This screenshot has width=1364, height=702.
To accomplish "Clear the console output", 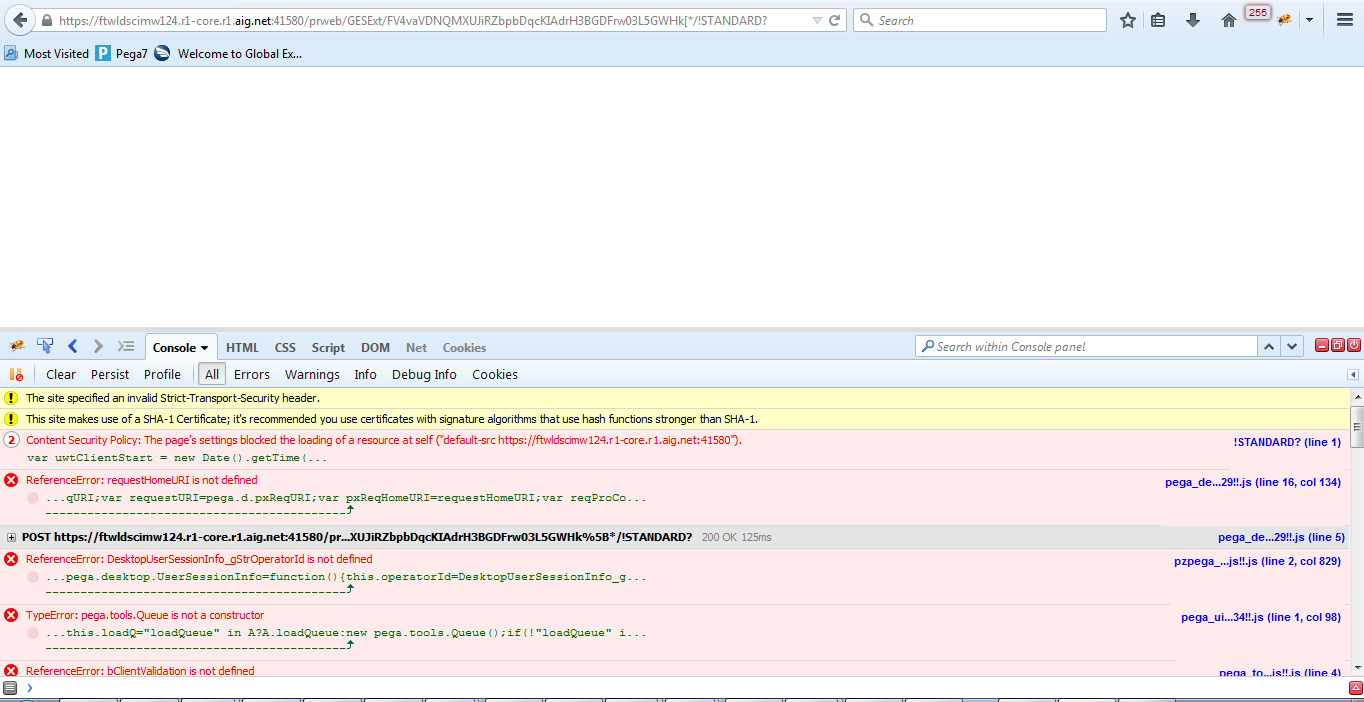I will [61, 374].
